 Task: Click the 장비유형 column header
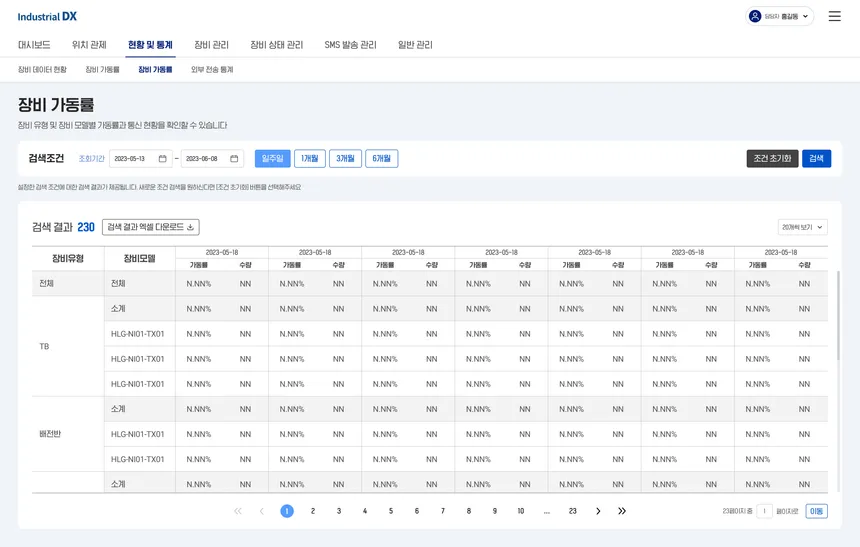(68, 258)
